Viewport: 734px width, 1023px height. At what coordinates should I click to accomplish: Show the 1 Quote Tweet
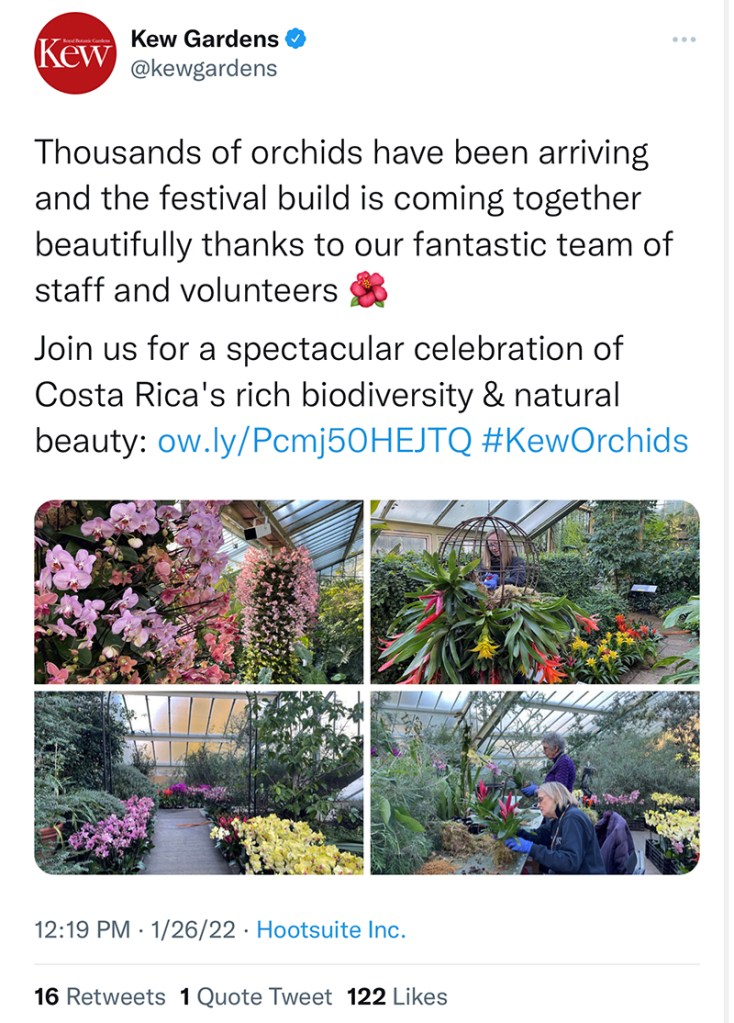tap(256, 996)
